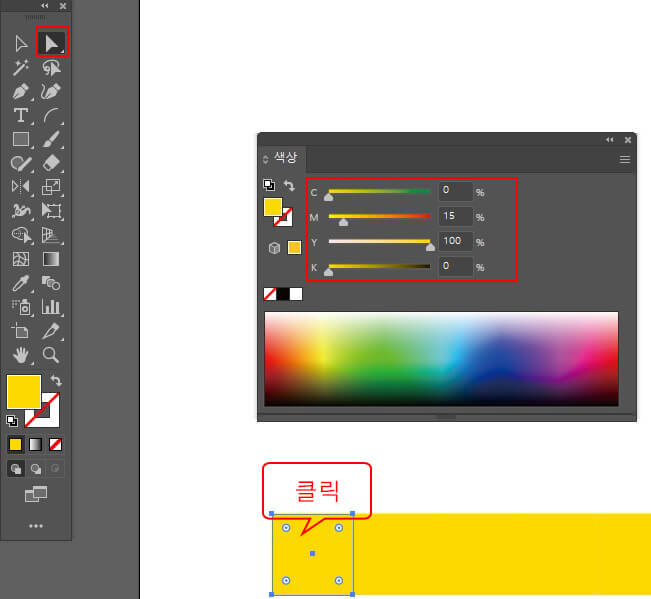The width and height of the screenshot is (651, 599).
Task: Enable Draw Behind mode
Action: 36,469
